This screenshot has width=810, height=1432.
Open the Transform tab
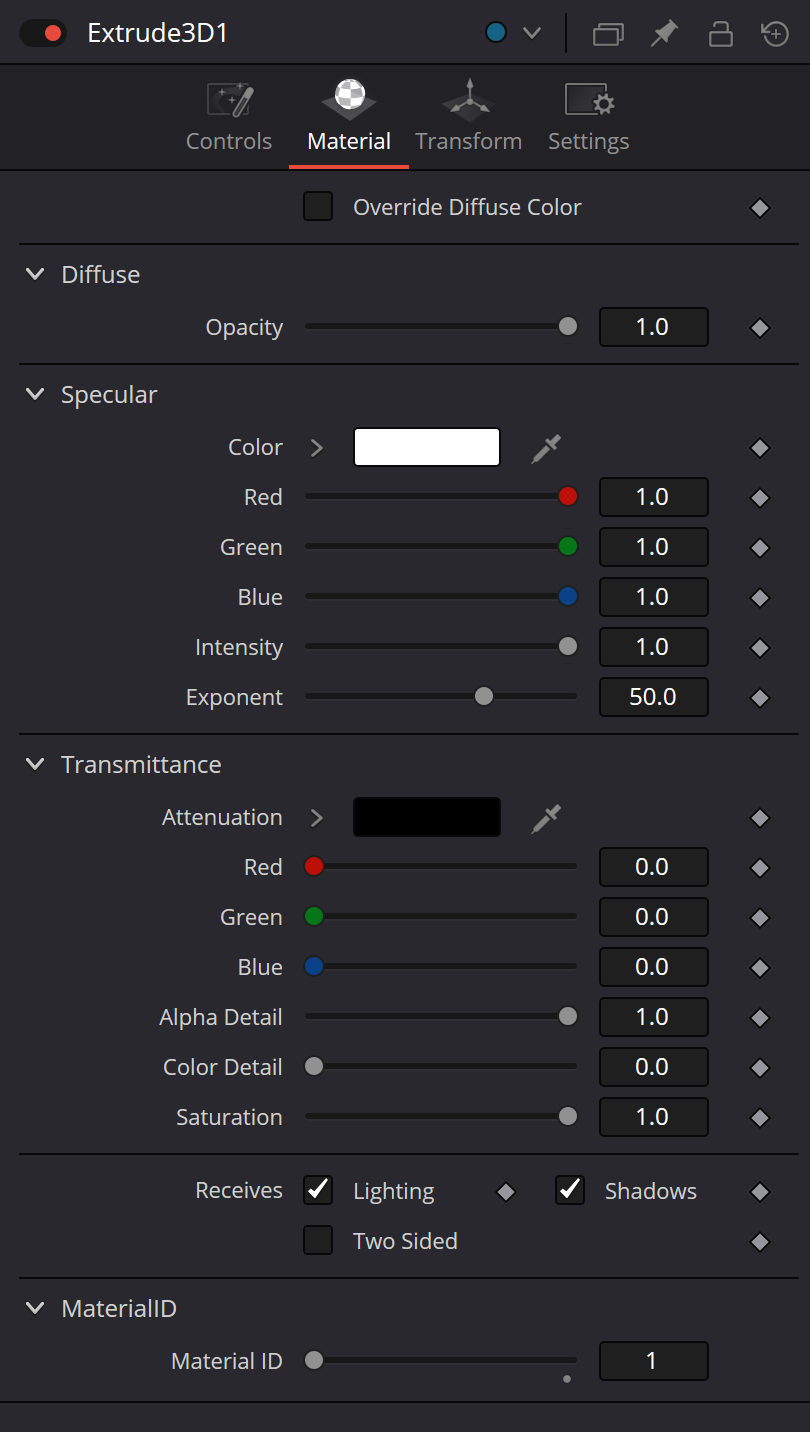(x=469, y=118)
